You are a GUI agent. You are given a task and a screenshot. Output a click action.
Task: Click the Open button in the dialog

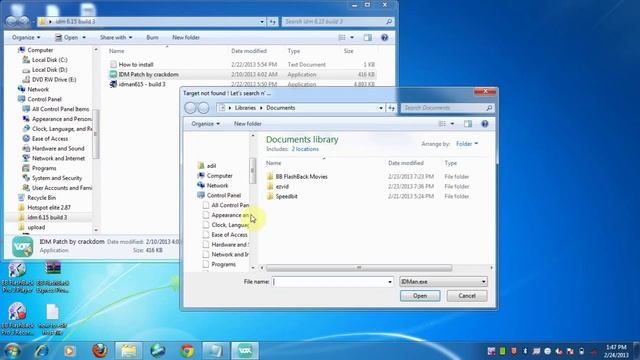tap(420, 296)
